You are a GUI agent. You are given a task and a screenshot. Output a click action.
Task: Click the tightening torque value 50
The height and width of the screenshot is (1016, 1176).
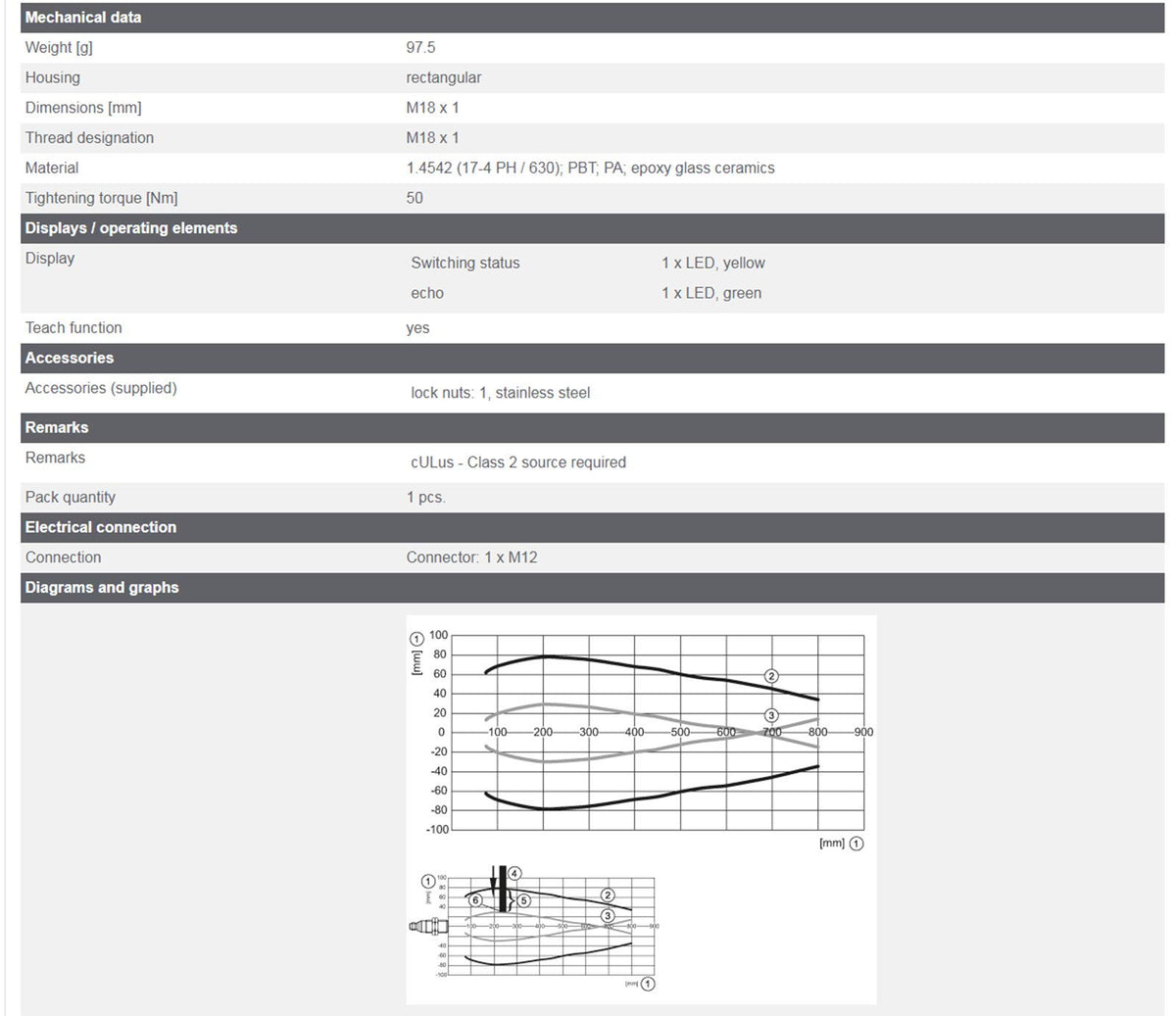point(415,198)
